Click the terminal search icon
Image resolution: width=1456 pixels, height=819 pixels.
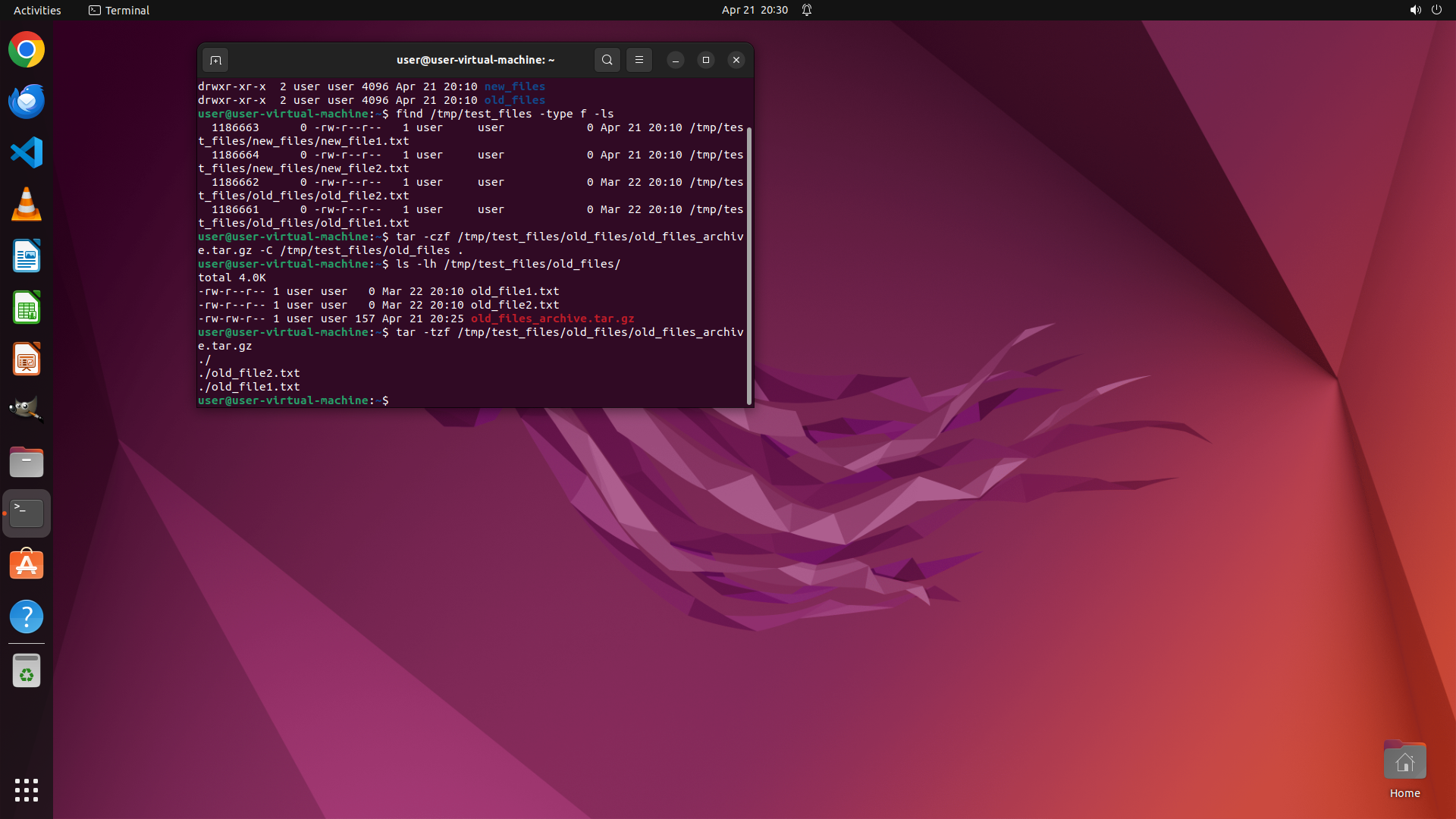607,60
